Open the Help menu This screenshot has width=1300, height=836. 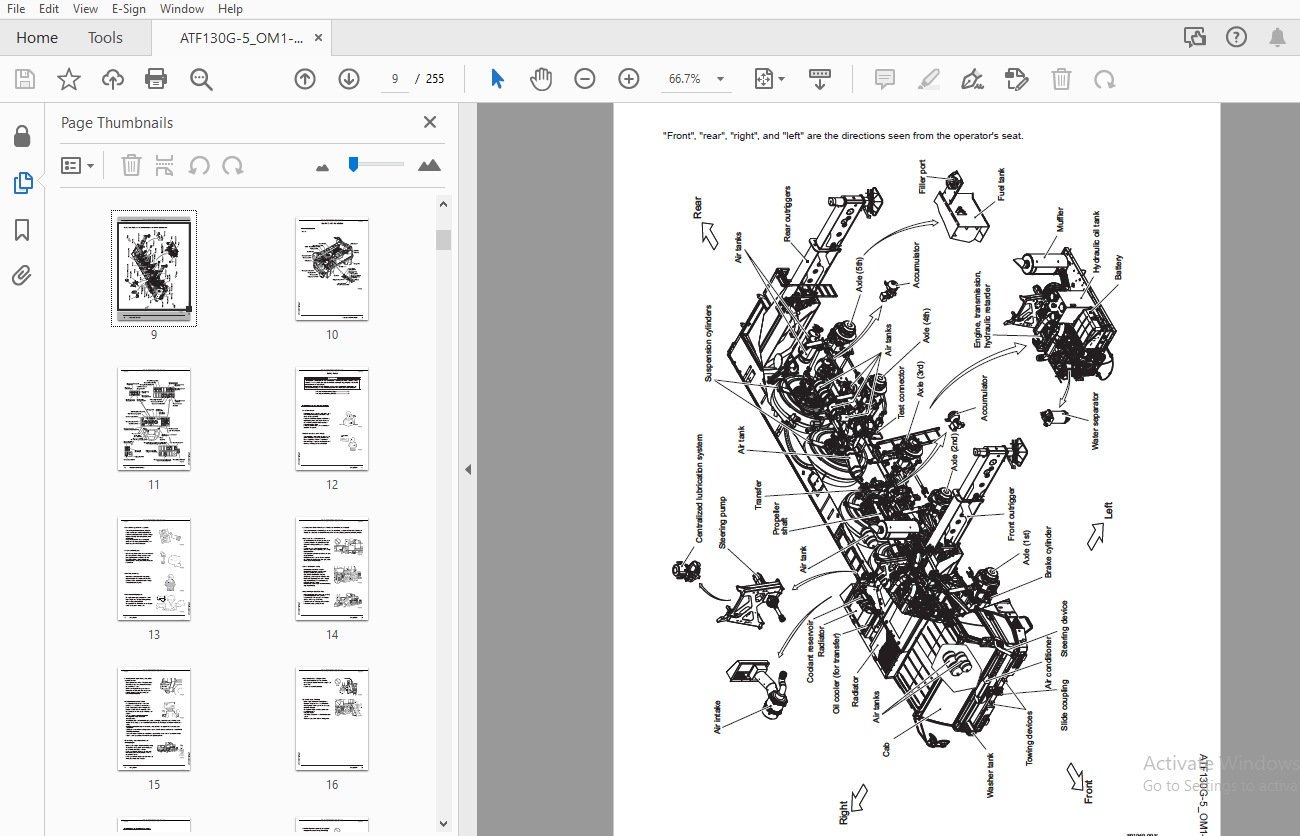tap(230, 9)
